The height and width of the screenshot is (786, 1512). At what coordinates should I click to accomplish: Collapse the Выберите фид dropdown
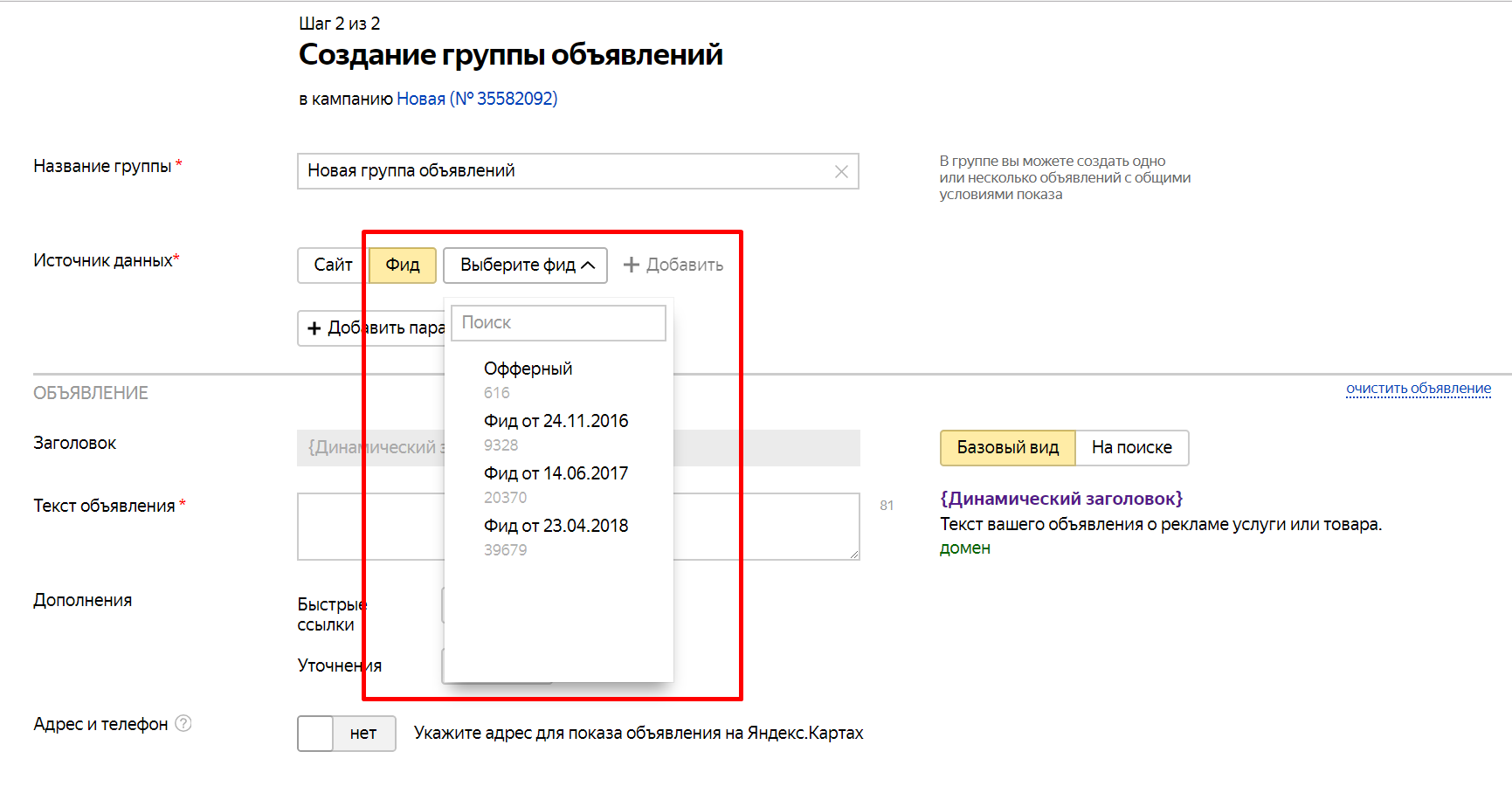coord(526,265)
